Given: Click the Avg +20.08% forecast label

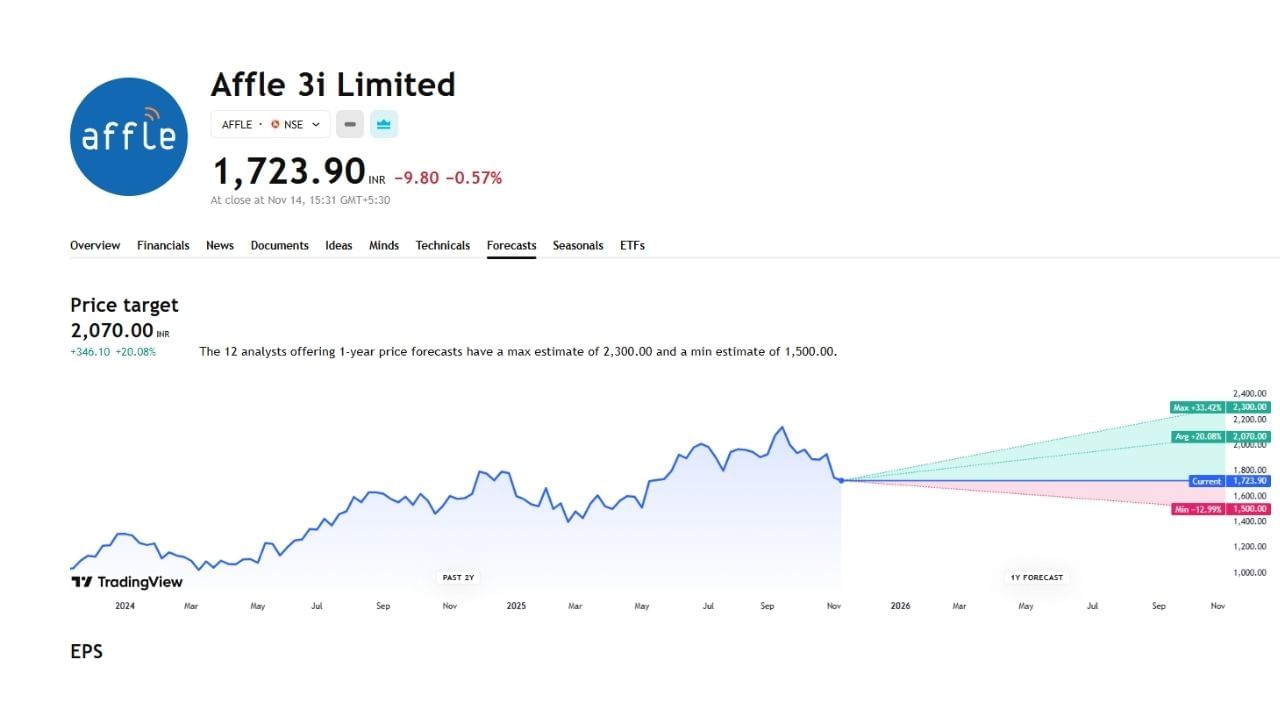Looking at the screenshot, I should 1198,437.
